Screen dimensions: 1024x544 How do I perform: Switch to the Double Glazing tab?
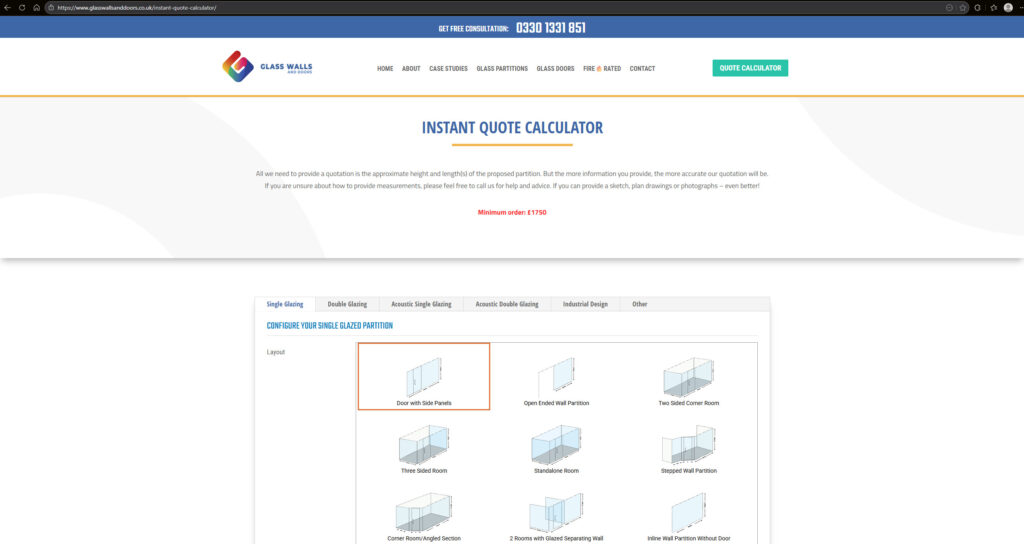click(x=347, y=304)
